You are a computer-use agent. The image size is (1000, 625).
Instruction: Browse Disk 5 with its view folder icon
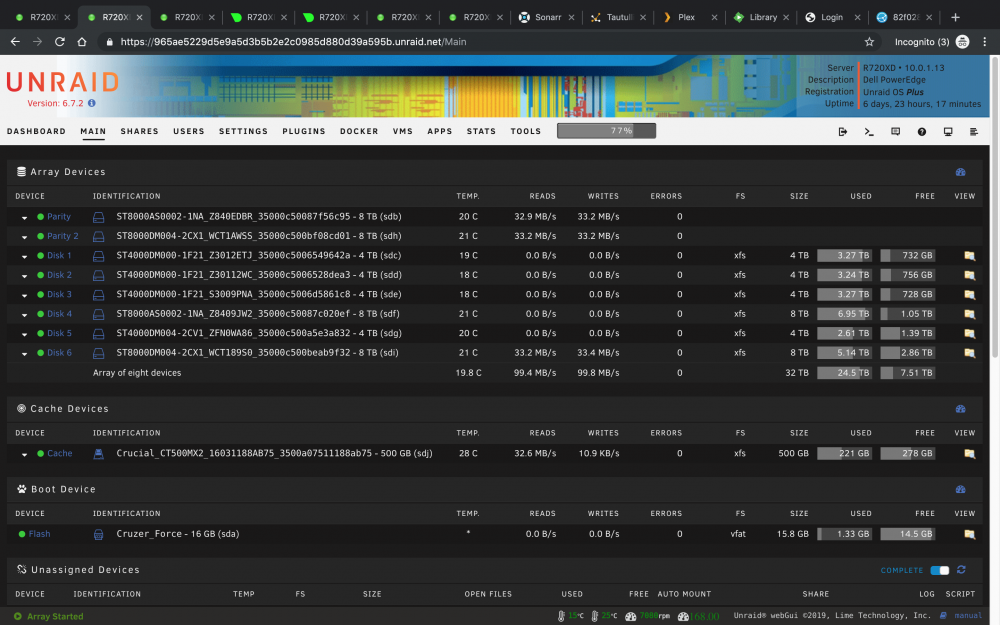point(969,334)
